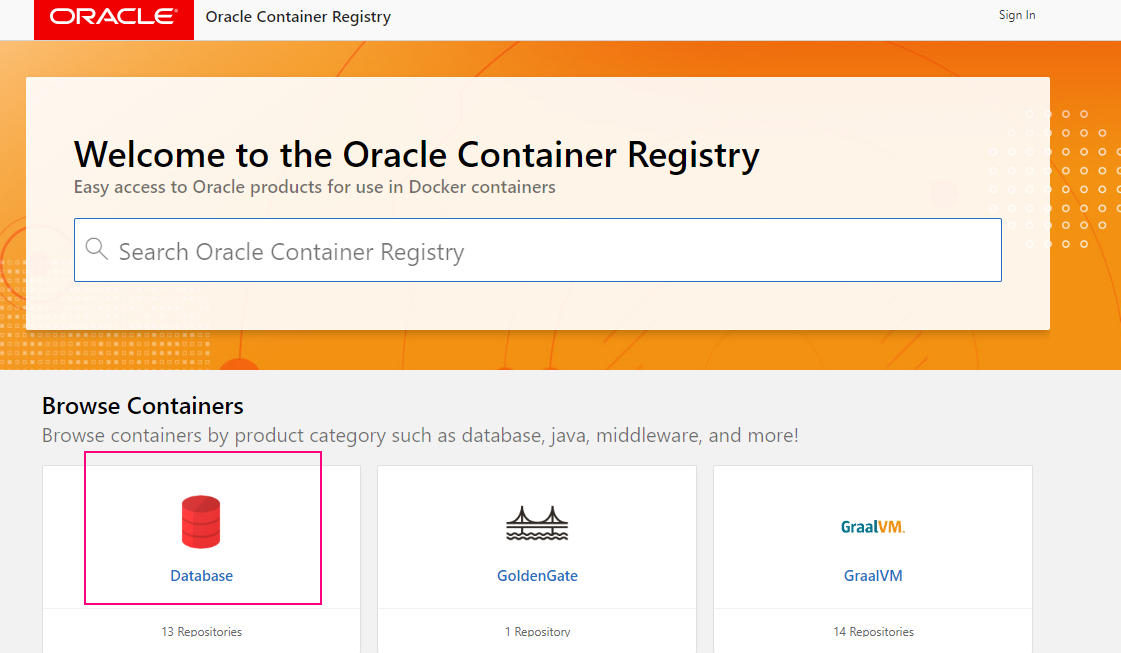Click the Database repository link
1121x653 pixels.
201,575
